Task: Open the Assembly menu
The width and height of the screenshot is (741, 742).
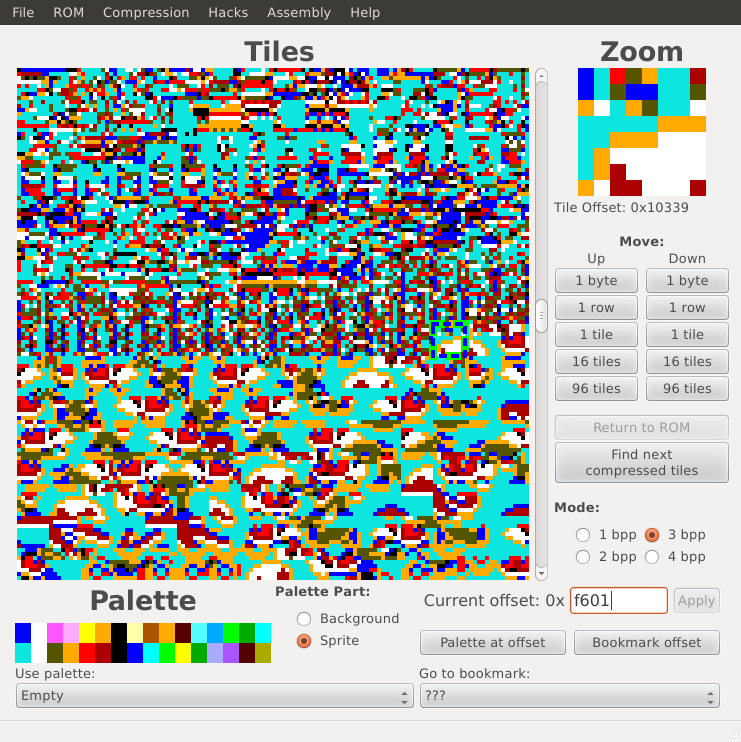Action: pos(299,12)
